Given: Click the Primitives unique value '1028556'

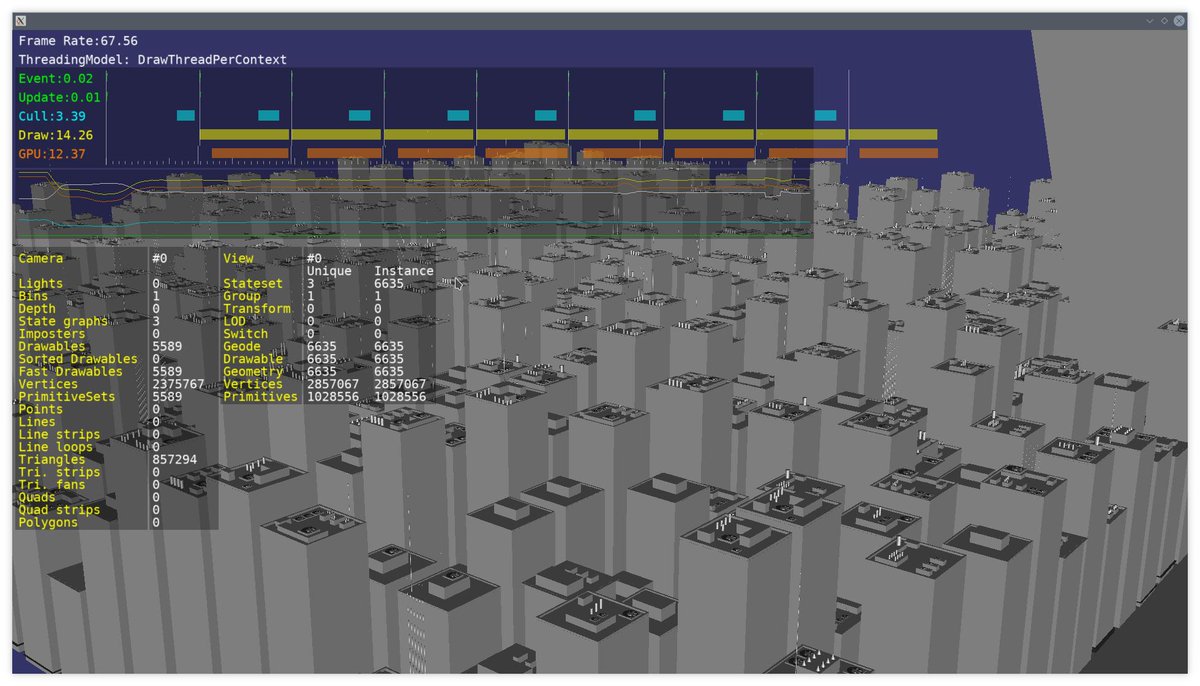Looking at the screenshot, I should (333, 397).
